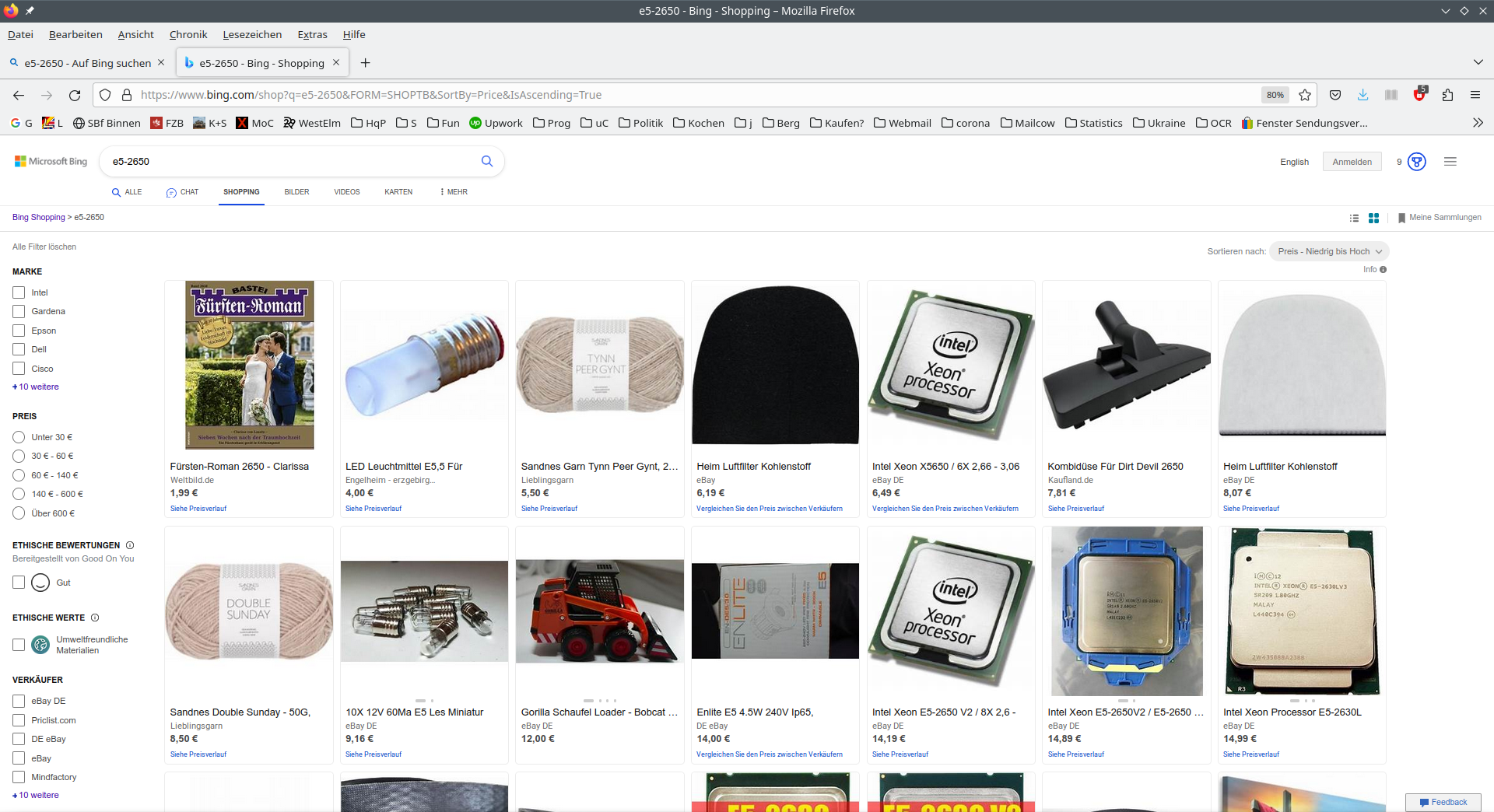Click the Bing search magnifier icon

click(487, 161)
